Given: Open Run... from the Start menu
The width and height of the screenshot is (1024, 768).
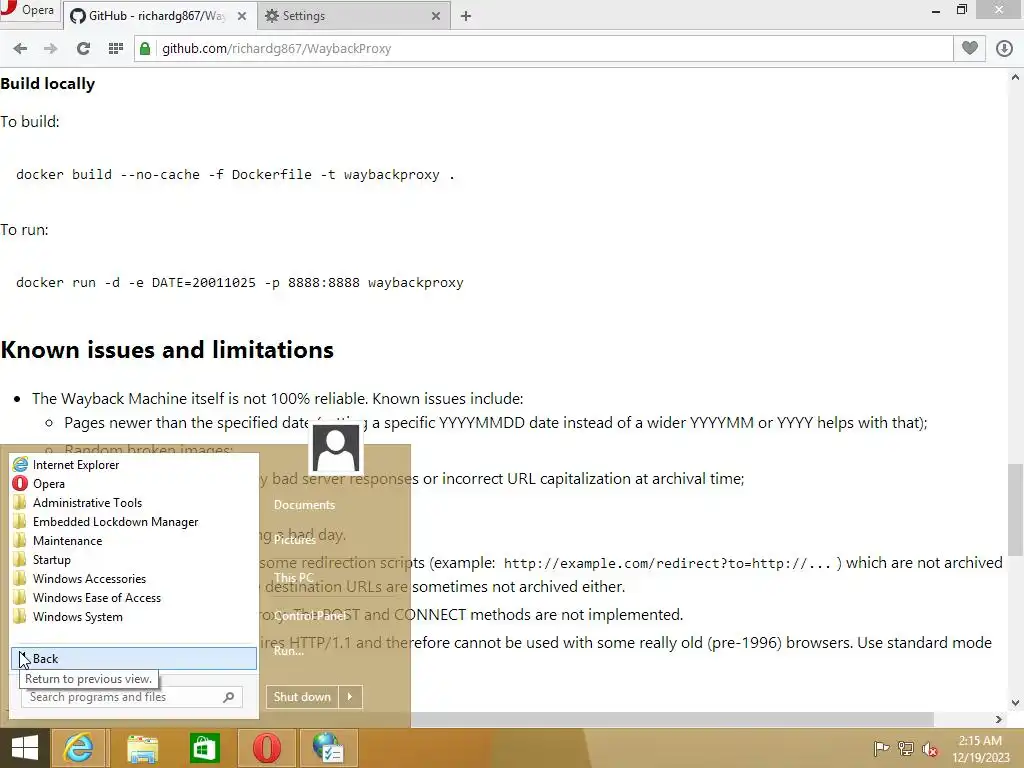Looking at the screenshot, I should click(289, 650).
